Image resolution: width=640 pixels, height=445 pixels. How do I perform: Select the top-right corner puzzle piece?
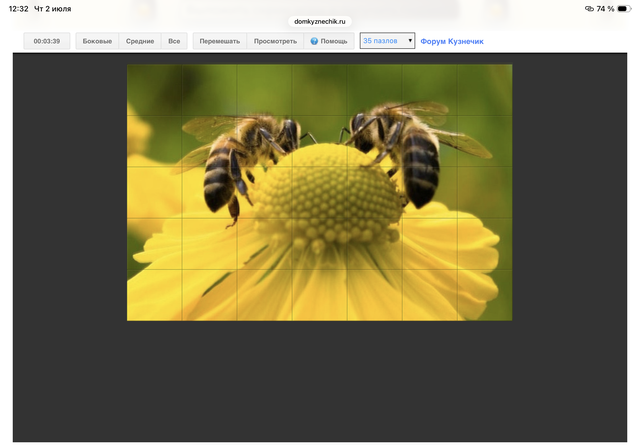(x=484, y=90)
